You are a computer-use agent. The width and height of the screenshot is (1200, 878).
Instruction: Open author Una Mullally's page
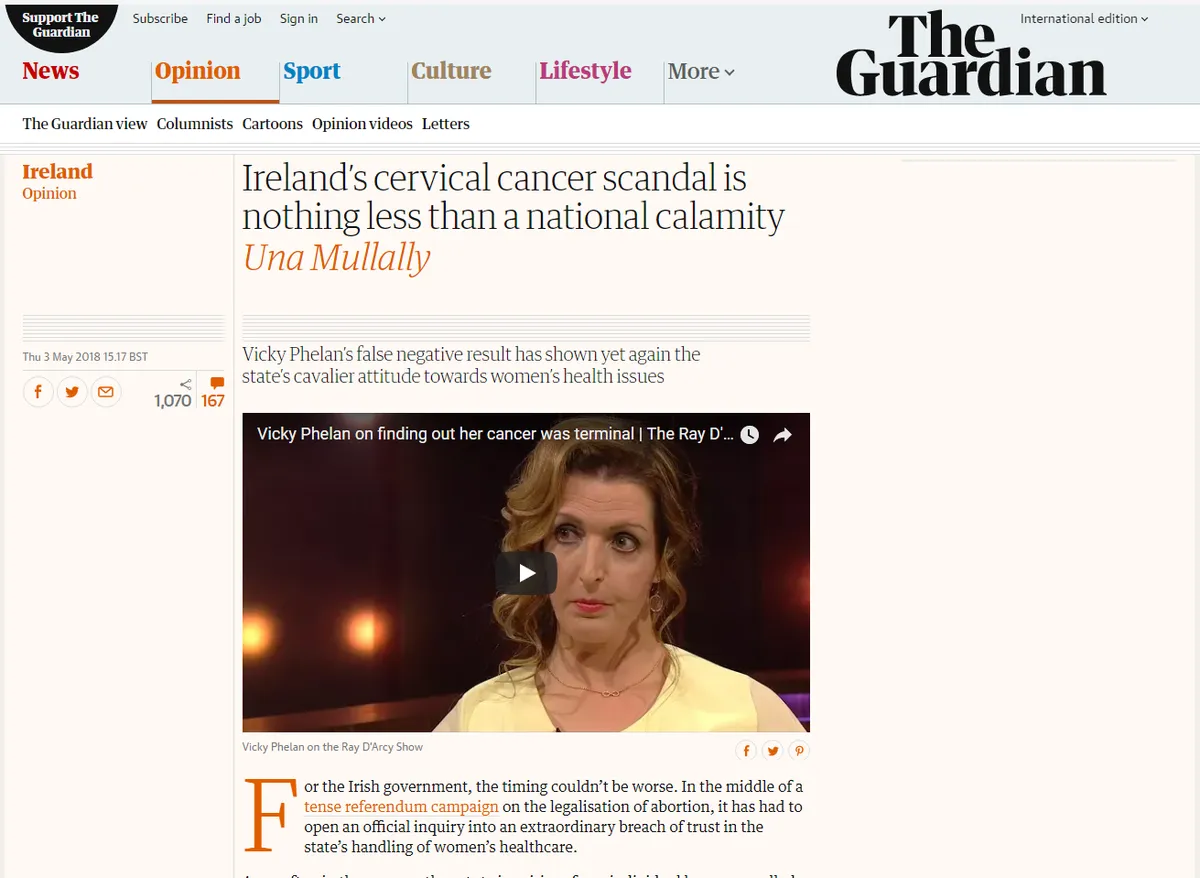[336, 257]
